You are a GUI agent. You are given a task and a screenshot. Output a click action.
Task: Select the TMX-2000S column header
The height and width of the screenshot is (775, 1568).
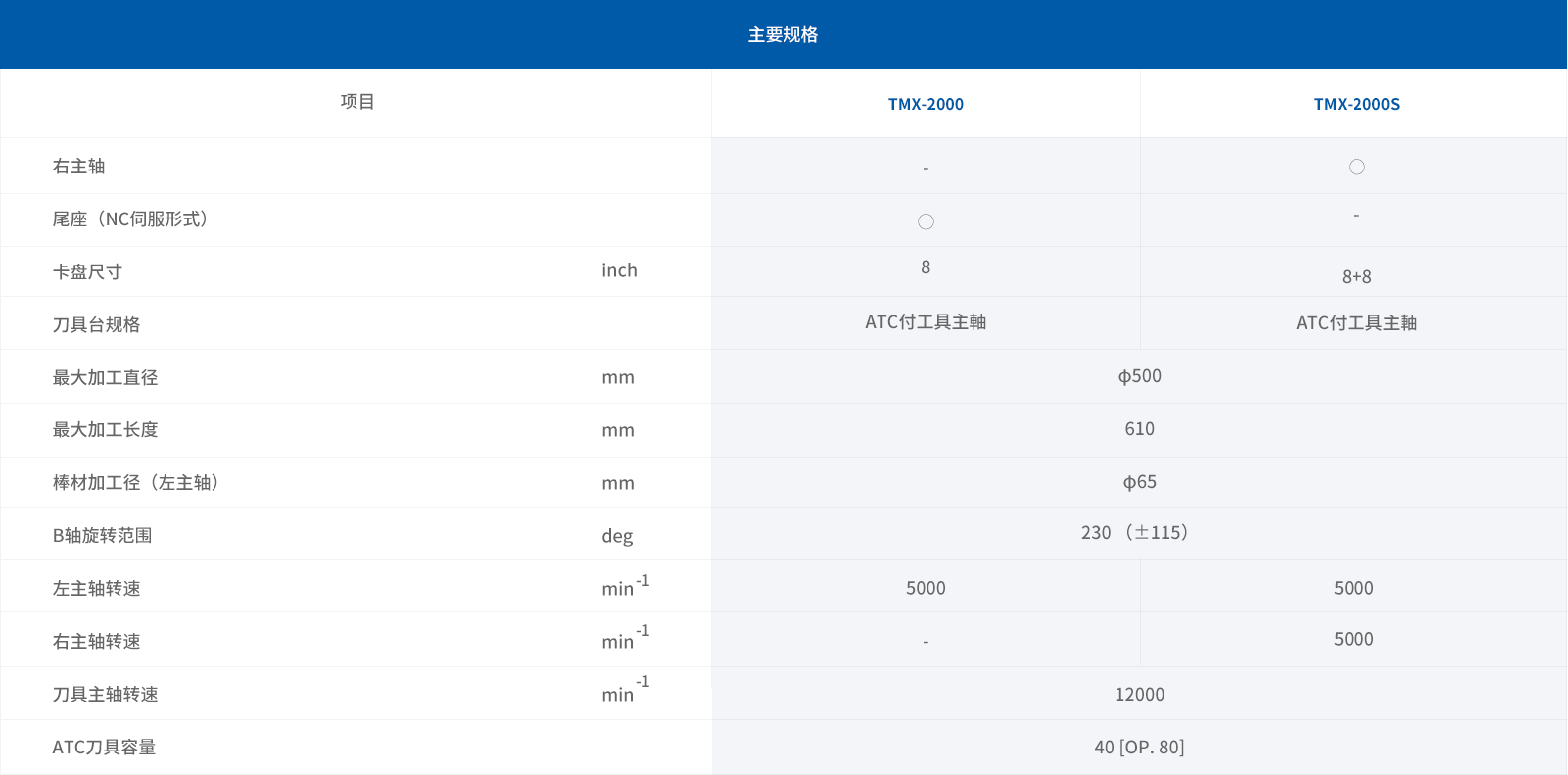(1356, 104)
